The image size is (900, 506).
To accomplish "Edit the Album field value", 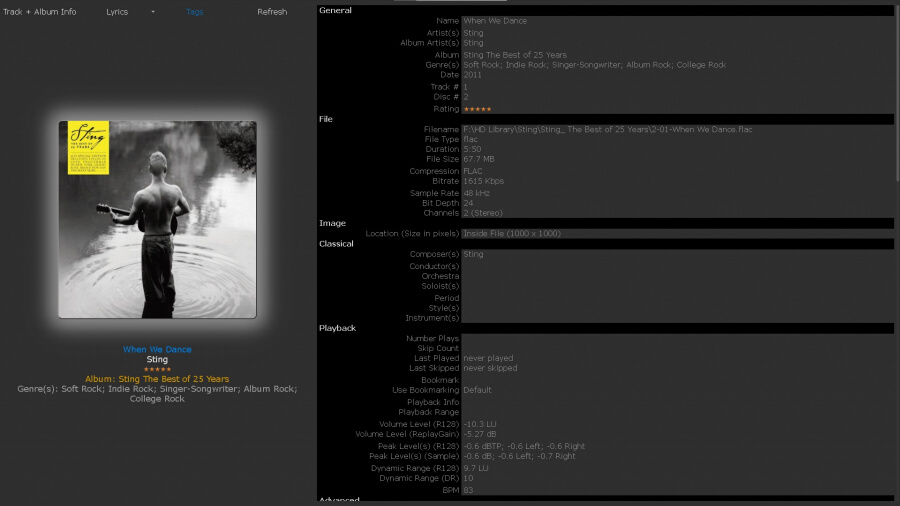I will (x=678, y=55).
